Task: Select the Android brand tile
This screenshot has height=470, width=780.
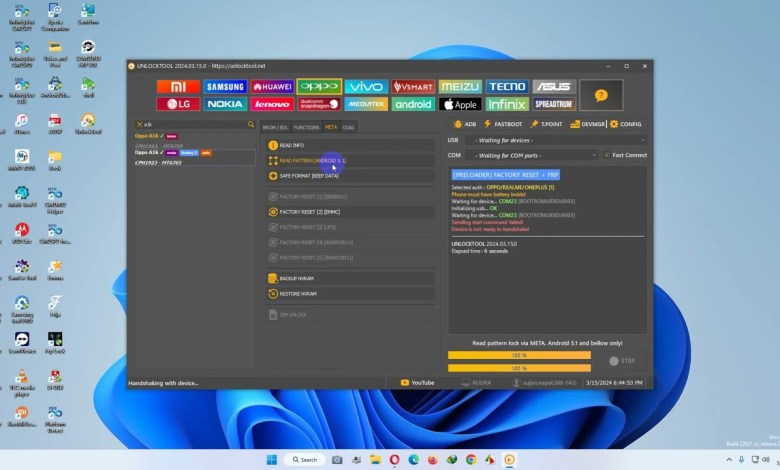Action: click(413, 104)
